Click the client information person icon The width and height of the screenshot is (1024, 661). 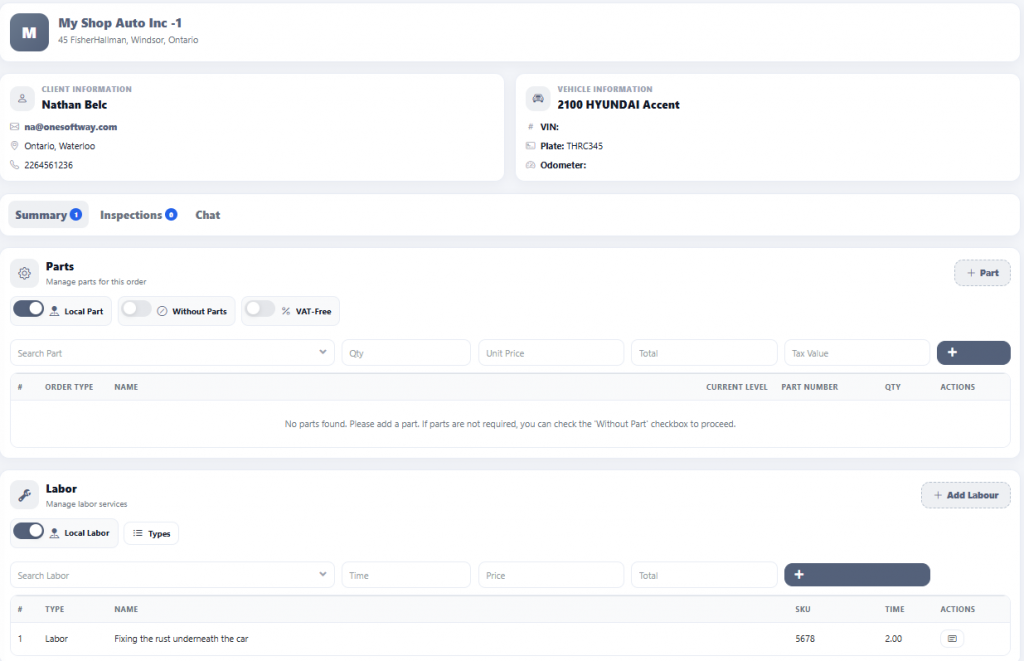coord(22,98)
